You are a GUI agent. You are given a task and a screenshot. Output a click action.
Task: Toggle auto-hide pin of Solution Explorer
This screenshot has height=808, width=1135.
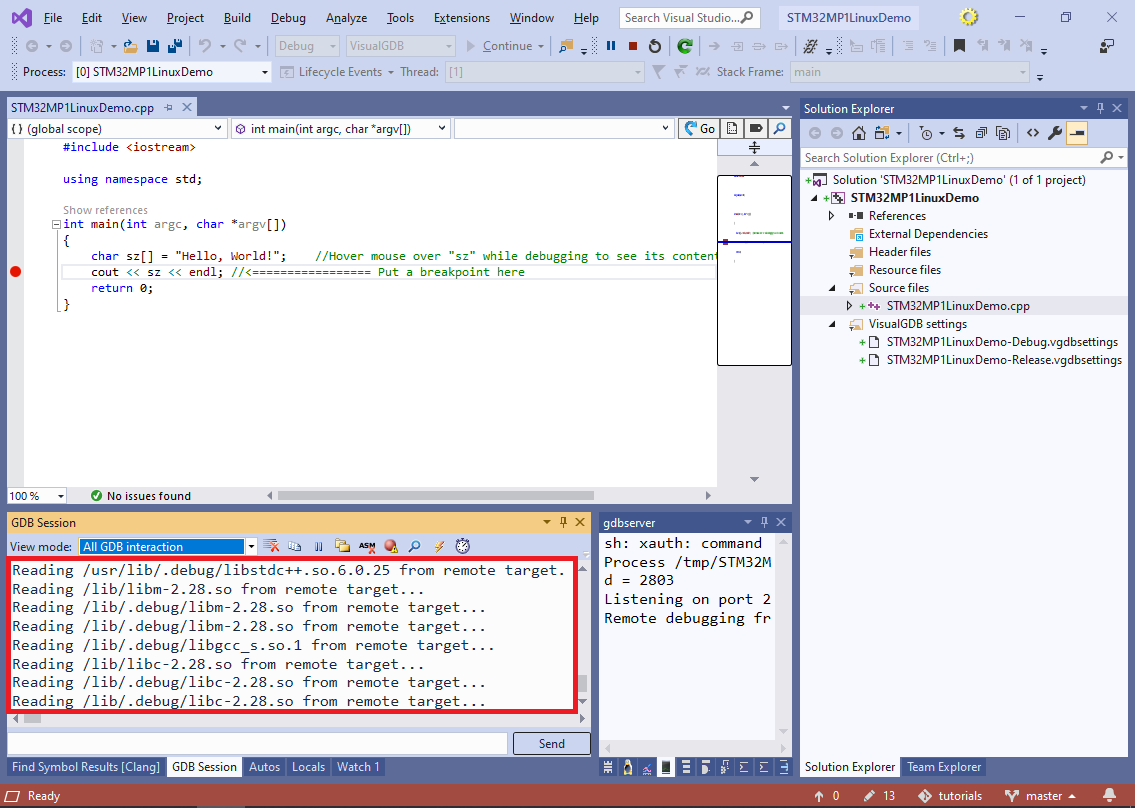(x=1100, y=108)
